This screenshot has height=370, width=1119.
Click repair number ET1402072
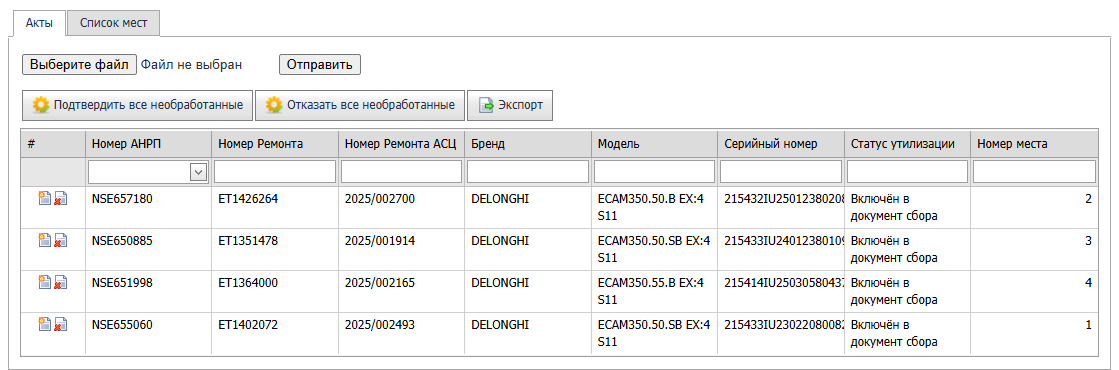[248, 325]
